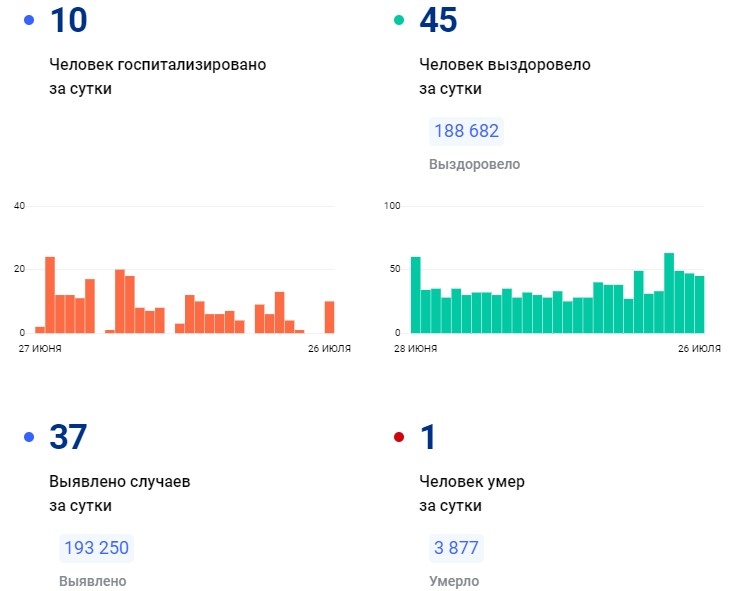Click the large number 45 recovered count
This screenshot has width=751, height=591.
(439, 20)
